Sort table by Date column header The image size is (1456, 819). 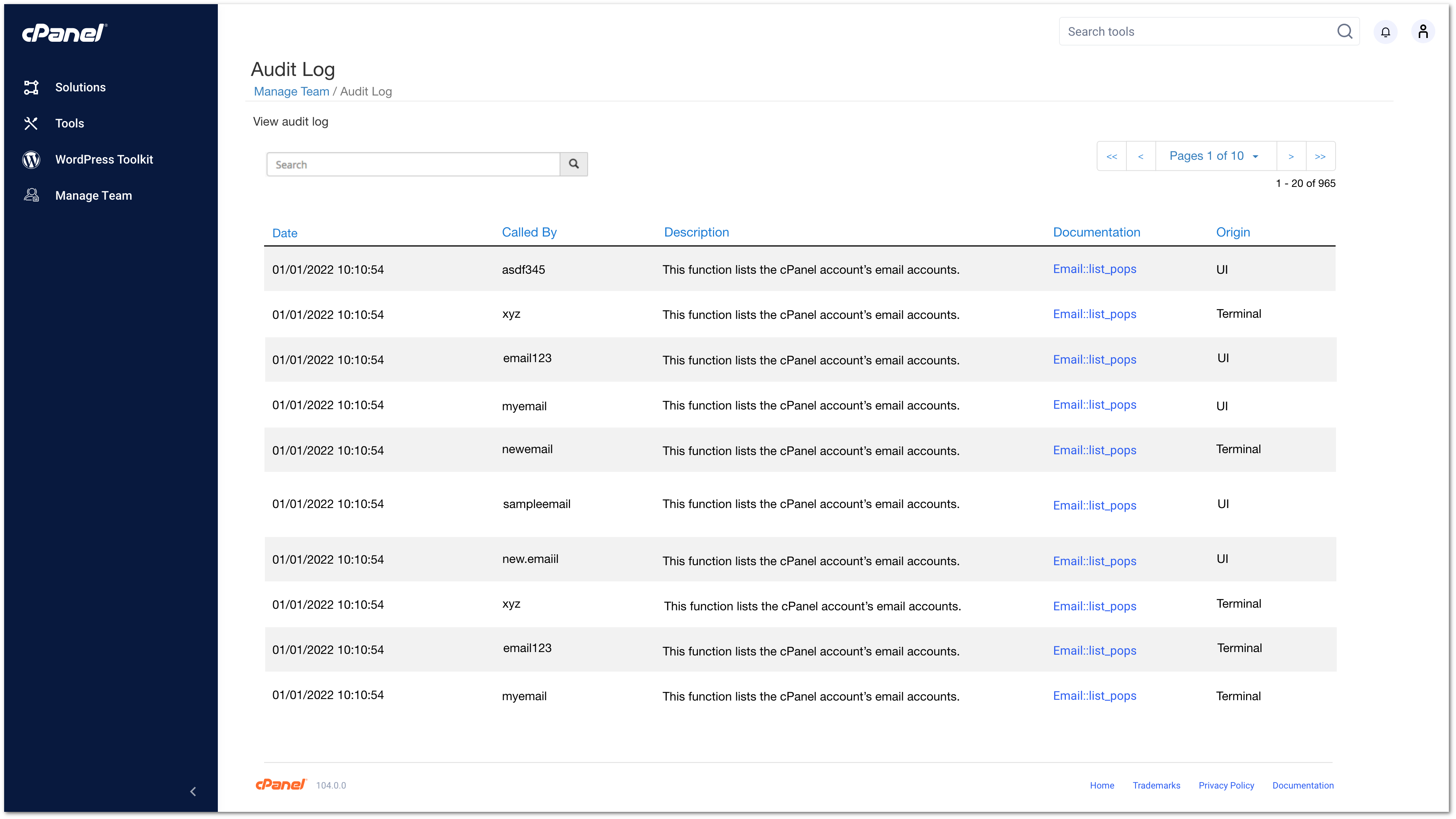(x=284, y=233)
